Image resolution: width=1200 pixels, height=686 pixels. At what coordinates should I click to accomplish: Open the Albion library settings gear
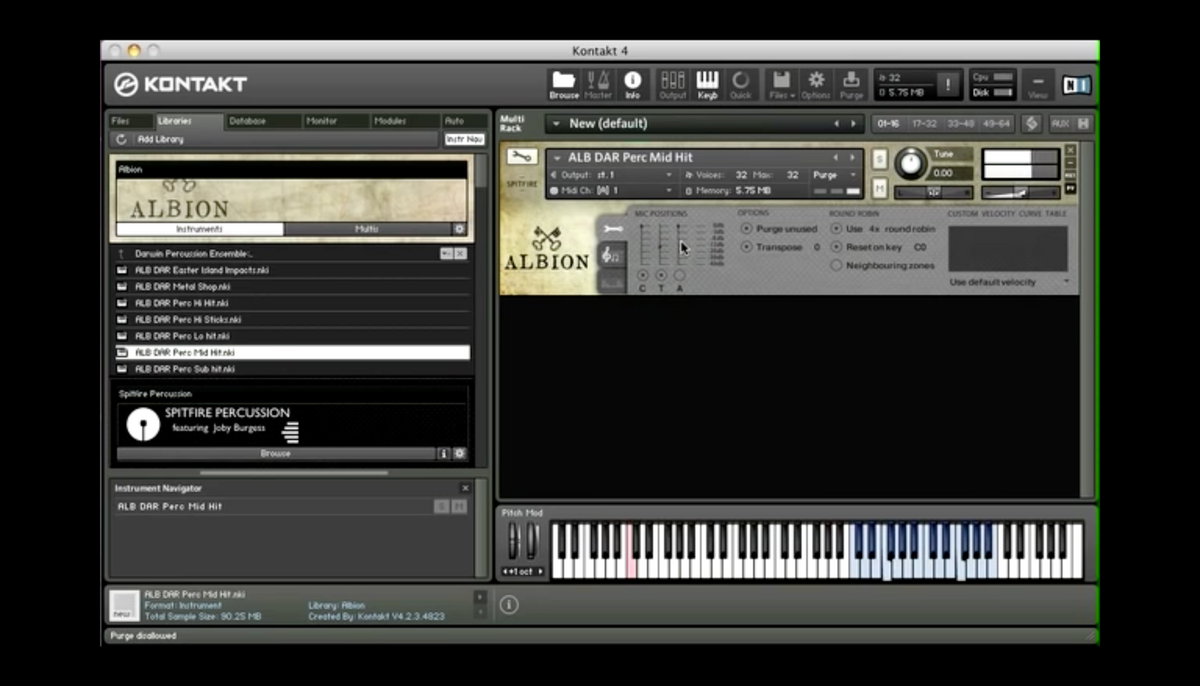click(459, 229)
